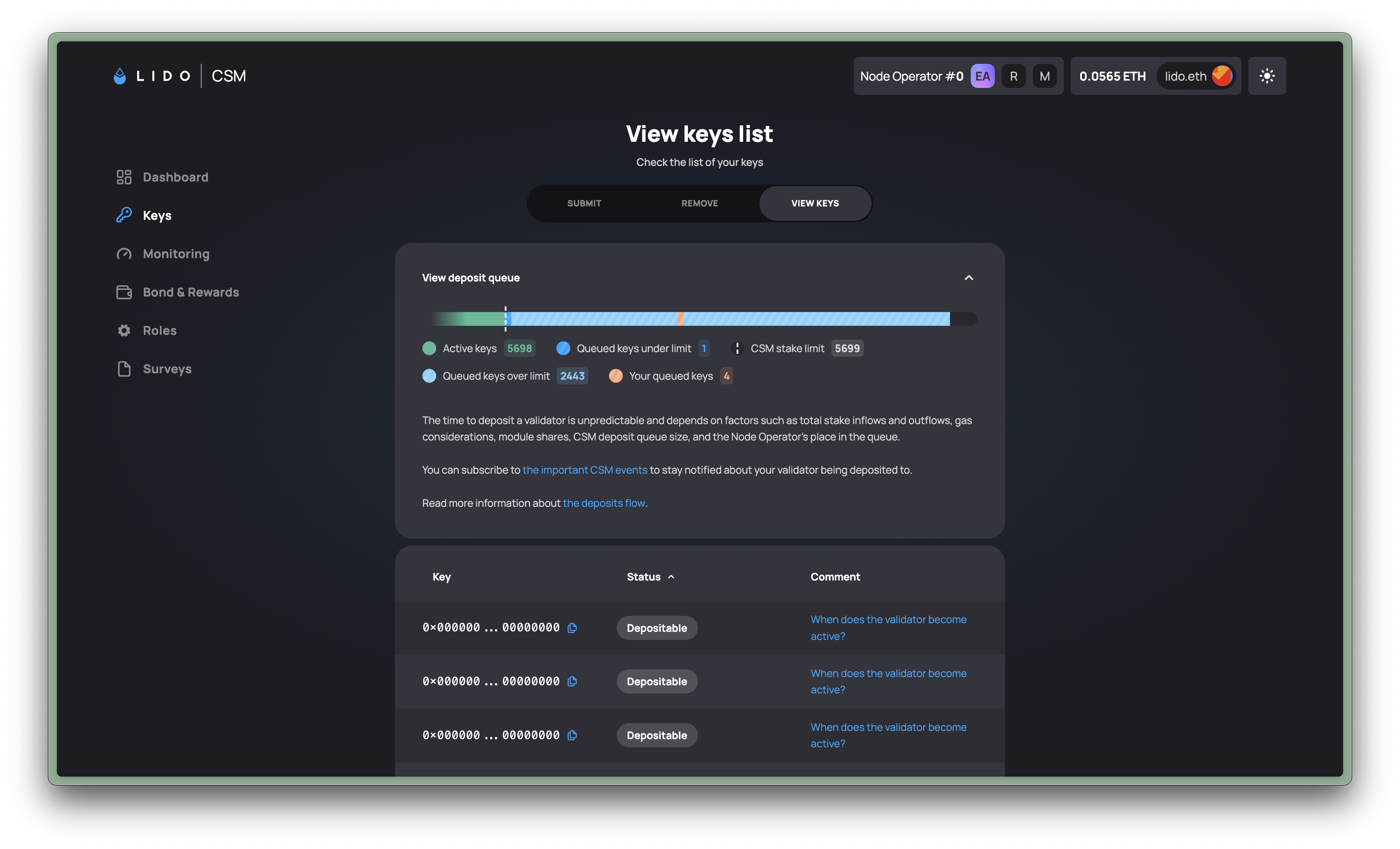Click the R rewards role badge
The height and width of the screenshot is (849, 1400).
[x=1013, y=76]
